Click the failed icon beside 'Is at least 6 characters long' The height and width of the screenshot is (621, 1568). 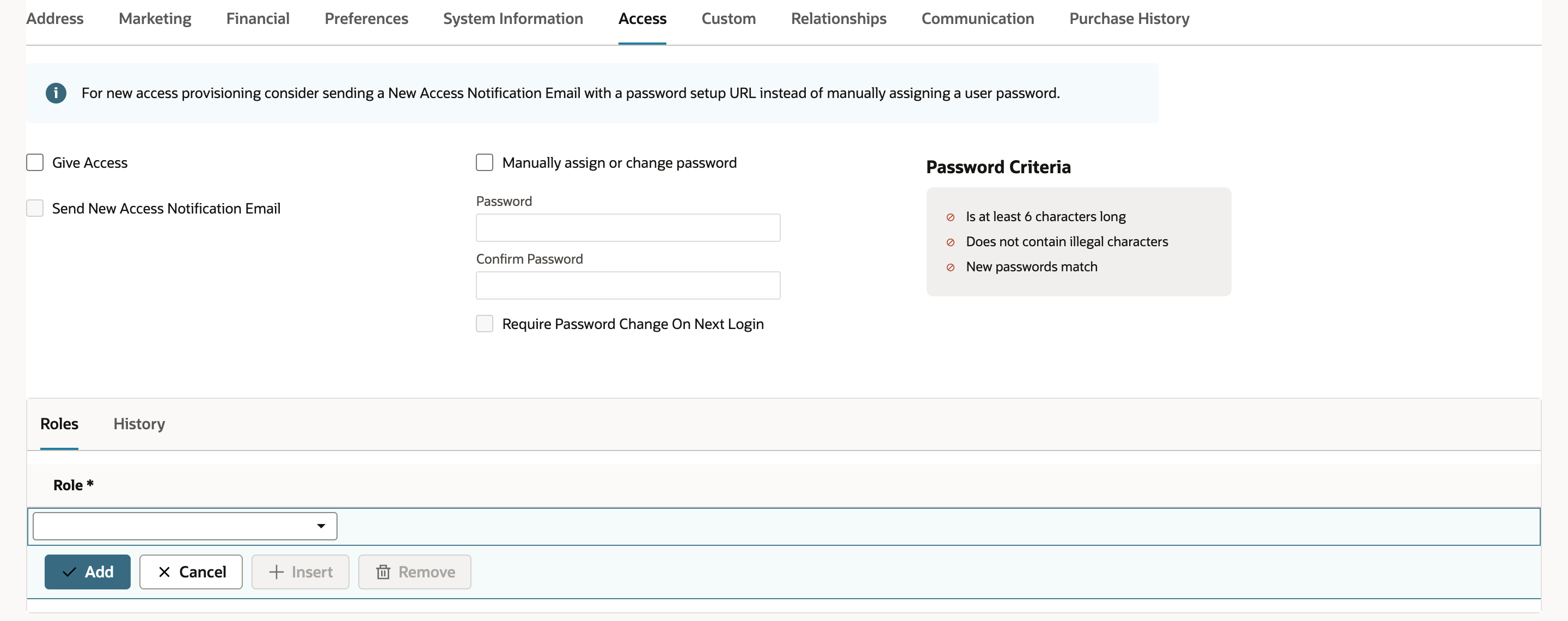coord(950,217)
